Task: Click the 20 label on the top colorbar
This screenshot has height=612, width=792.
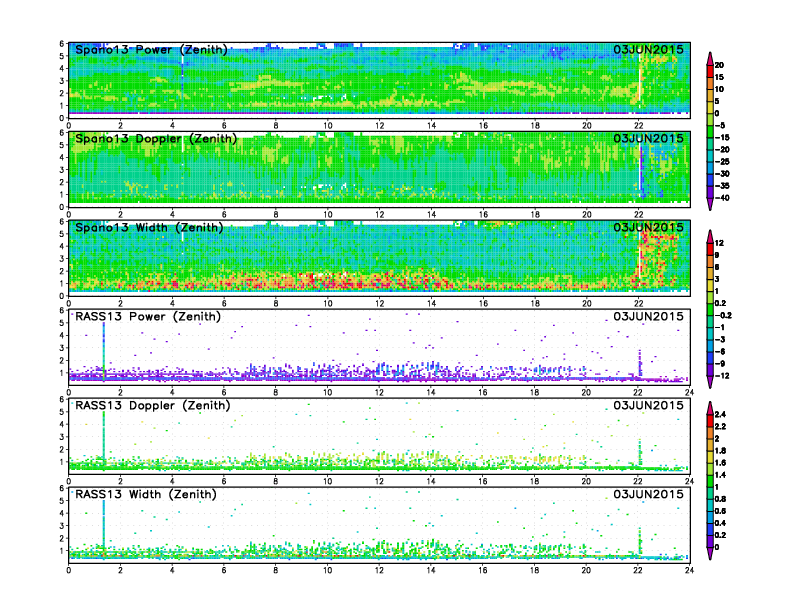Action: tap(719, 65)
